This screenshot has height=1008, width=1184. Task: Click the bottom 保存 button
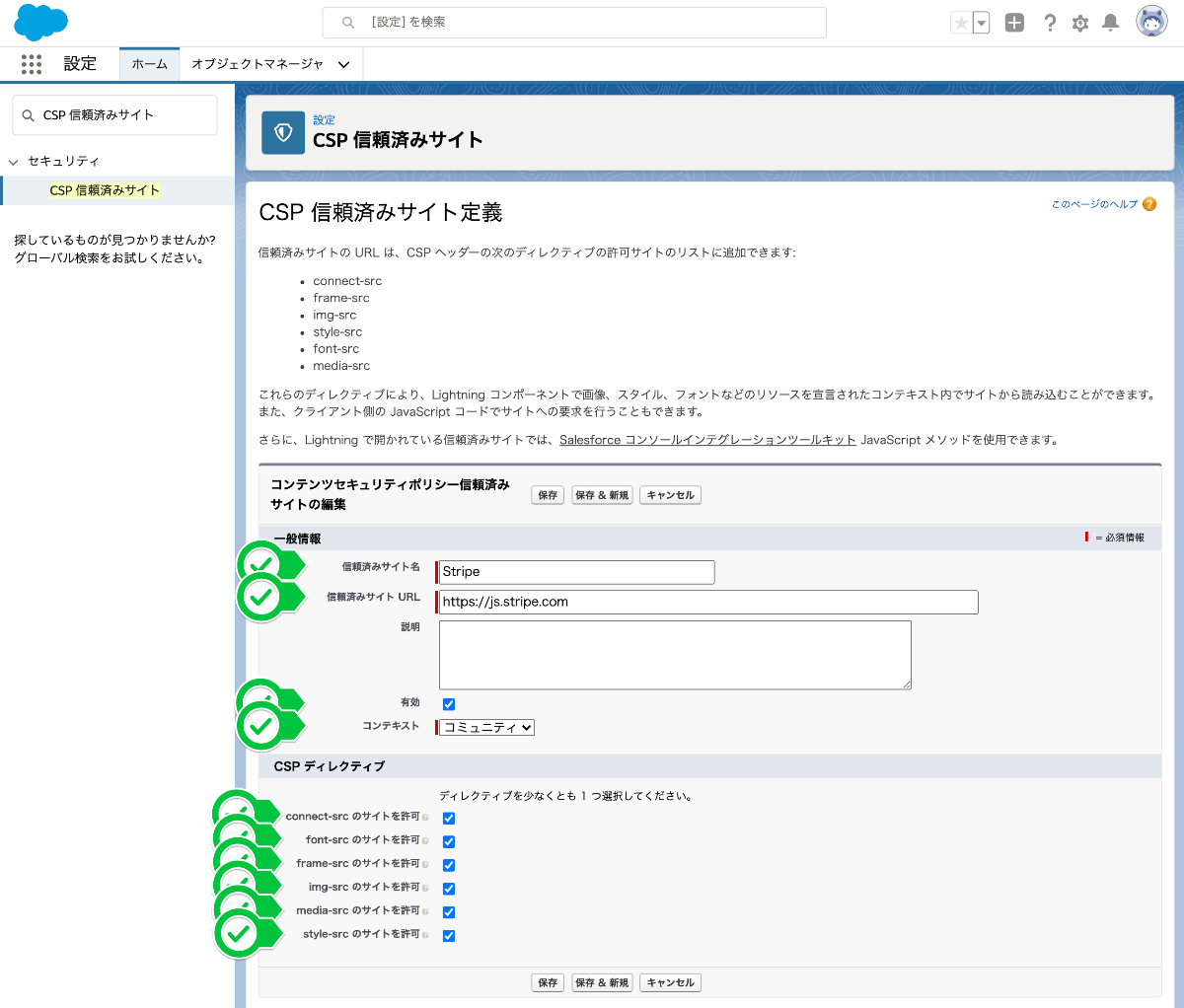[x=548, y=982]
